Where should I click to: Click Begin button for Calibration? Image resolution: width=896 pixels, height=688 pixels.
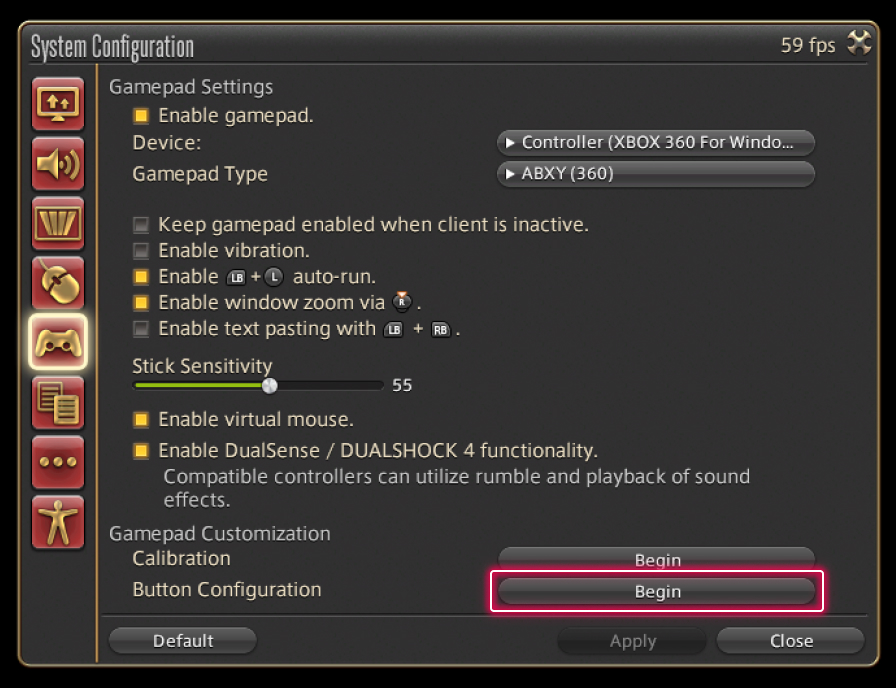click(656, 559)
